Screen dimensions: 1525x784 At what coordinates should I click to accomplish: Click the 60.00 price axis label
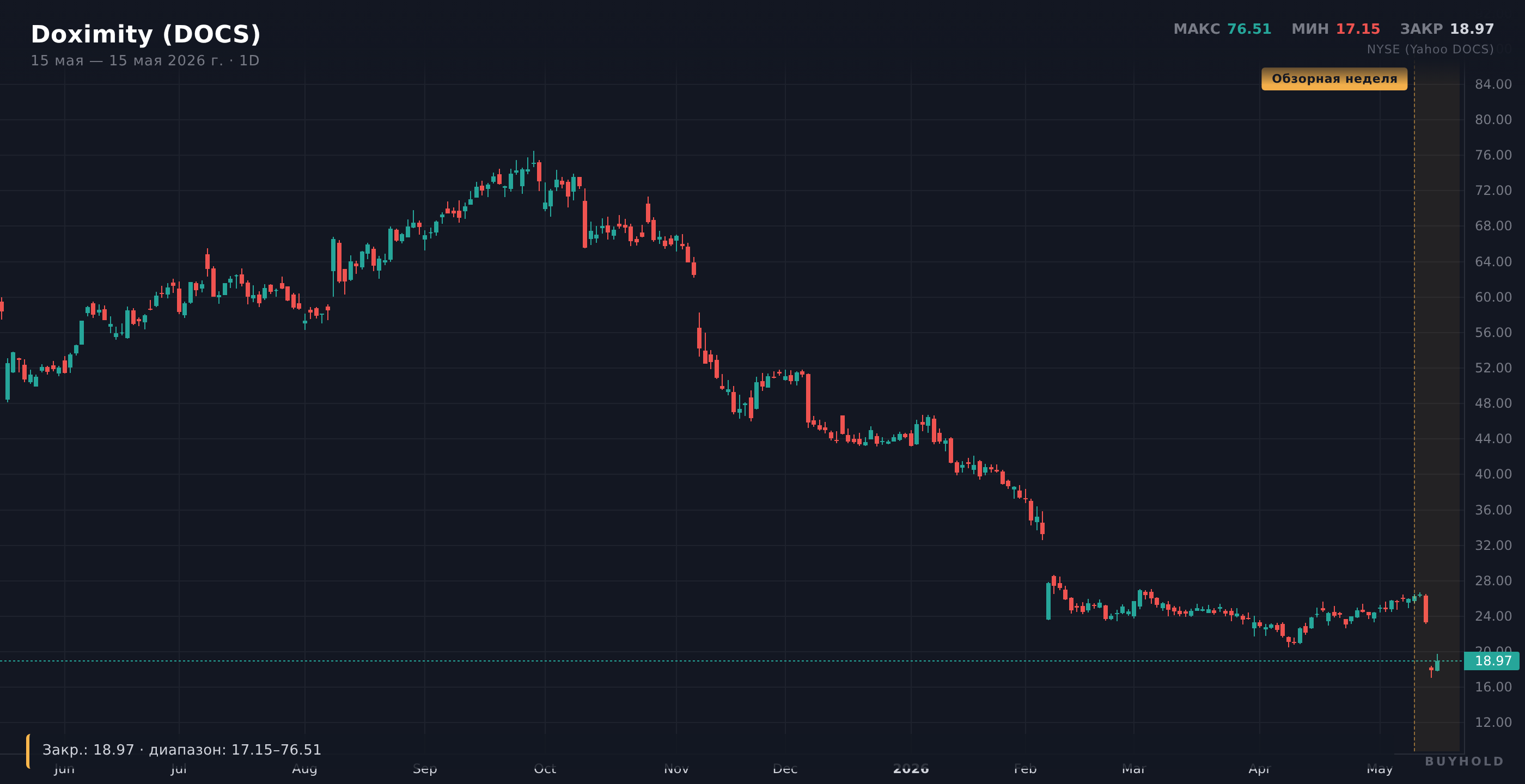(x=1493, y=297)
